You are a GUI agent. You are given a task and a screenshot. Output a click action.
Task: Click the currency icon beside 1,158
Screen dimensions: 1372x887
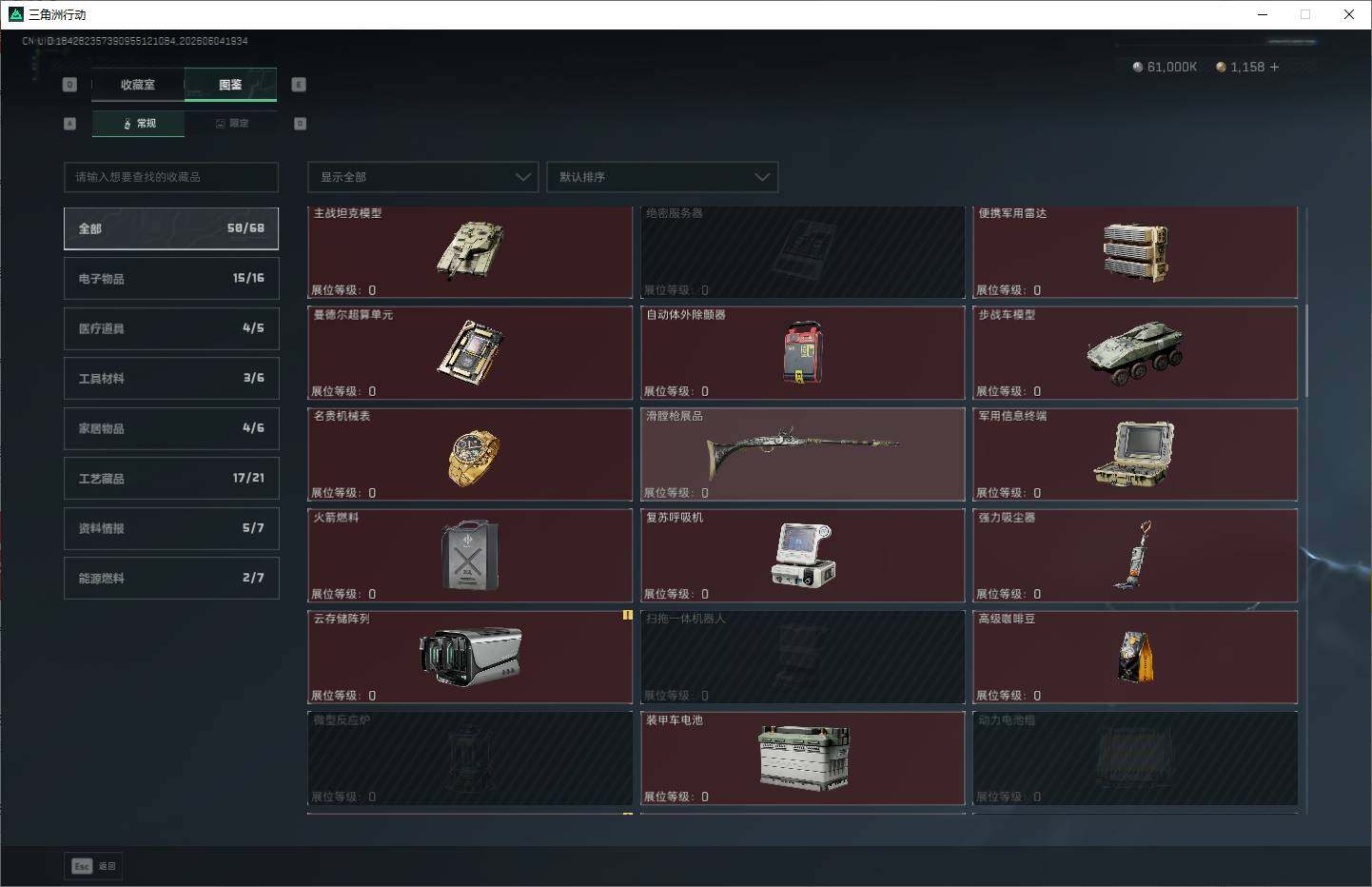(x=1221, y=67)
